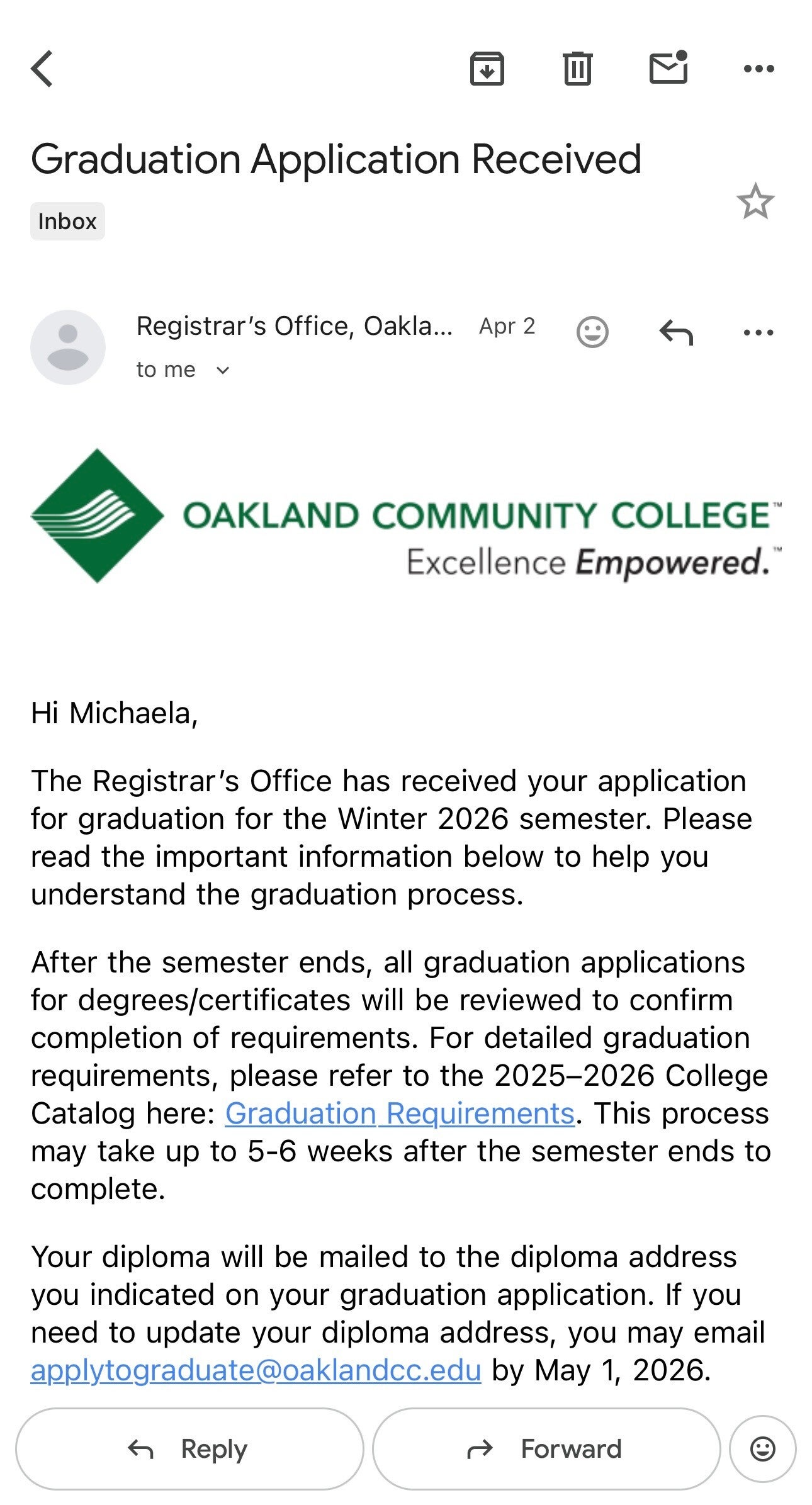Archive this email
The width and height of the screenshot is (812, 1505).
coord(487,69)
